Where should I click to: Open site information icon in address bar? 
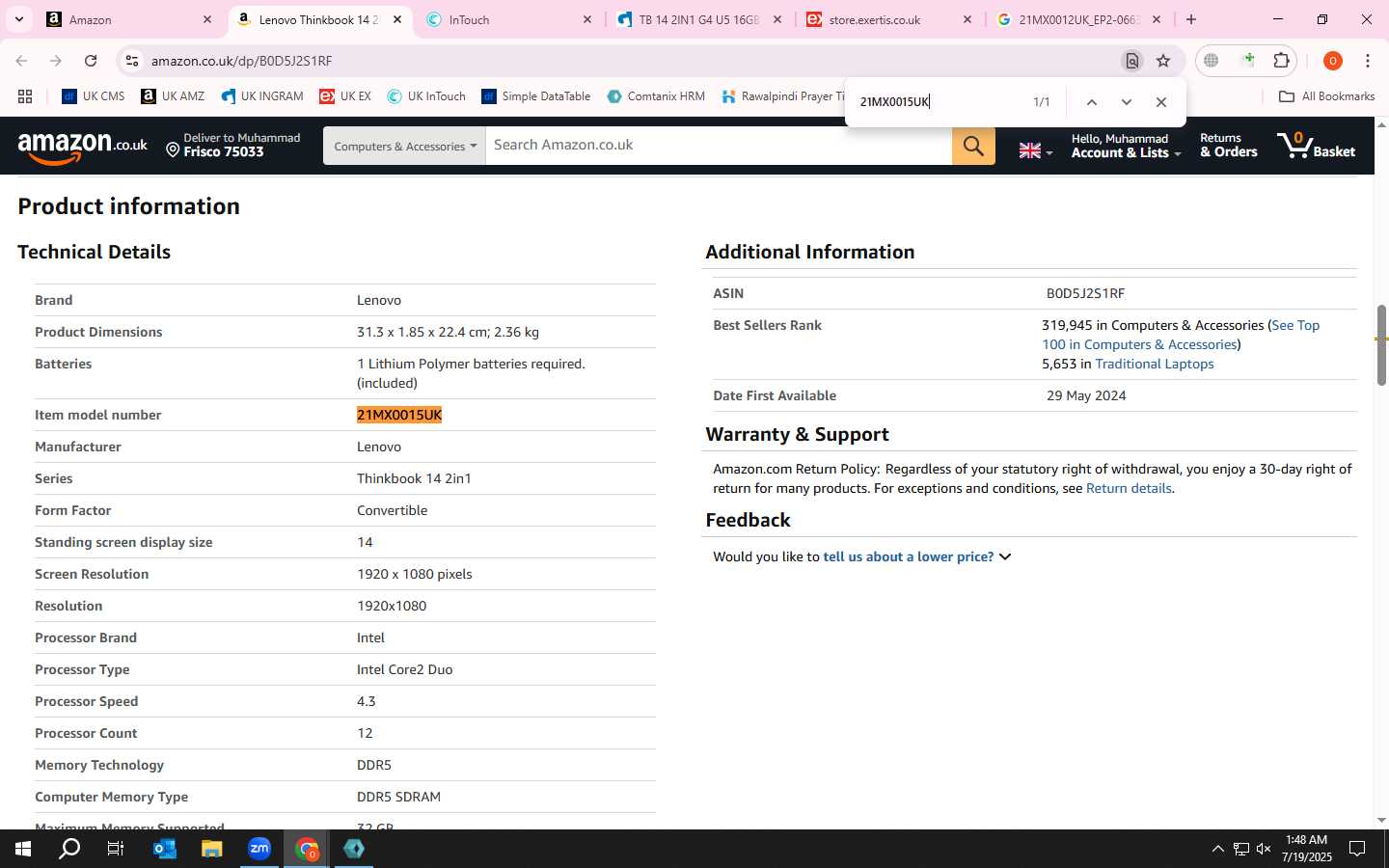pos(132,61)
